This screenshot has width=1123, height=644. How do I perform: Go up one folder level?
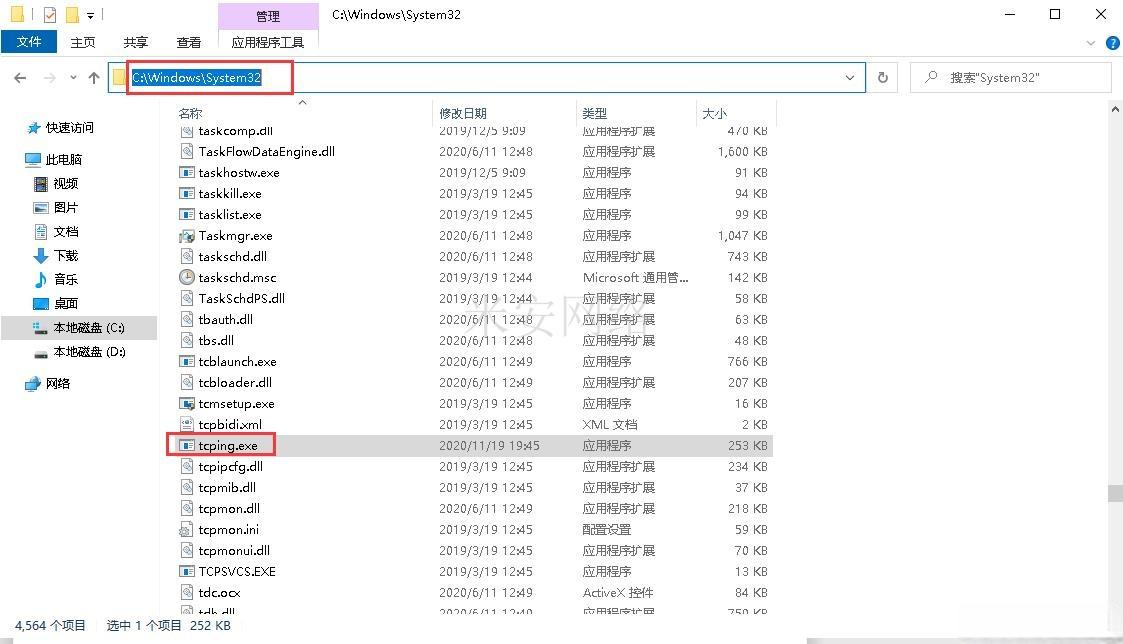pyautogui.click(x=94, y=77)
